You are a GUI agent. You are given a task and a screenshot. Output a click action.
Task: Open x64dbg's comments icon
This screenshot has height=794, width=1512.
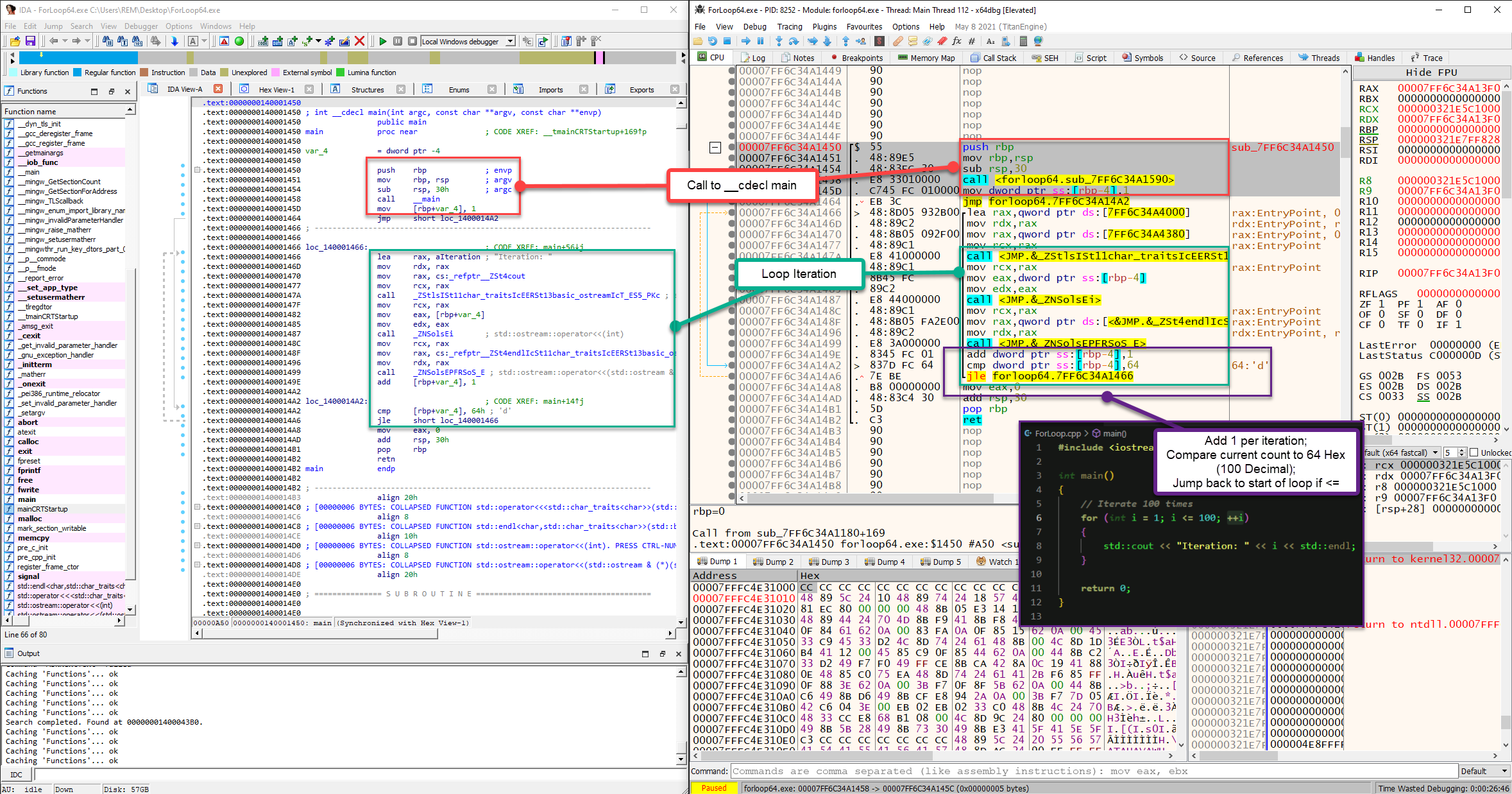(912, 41)
